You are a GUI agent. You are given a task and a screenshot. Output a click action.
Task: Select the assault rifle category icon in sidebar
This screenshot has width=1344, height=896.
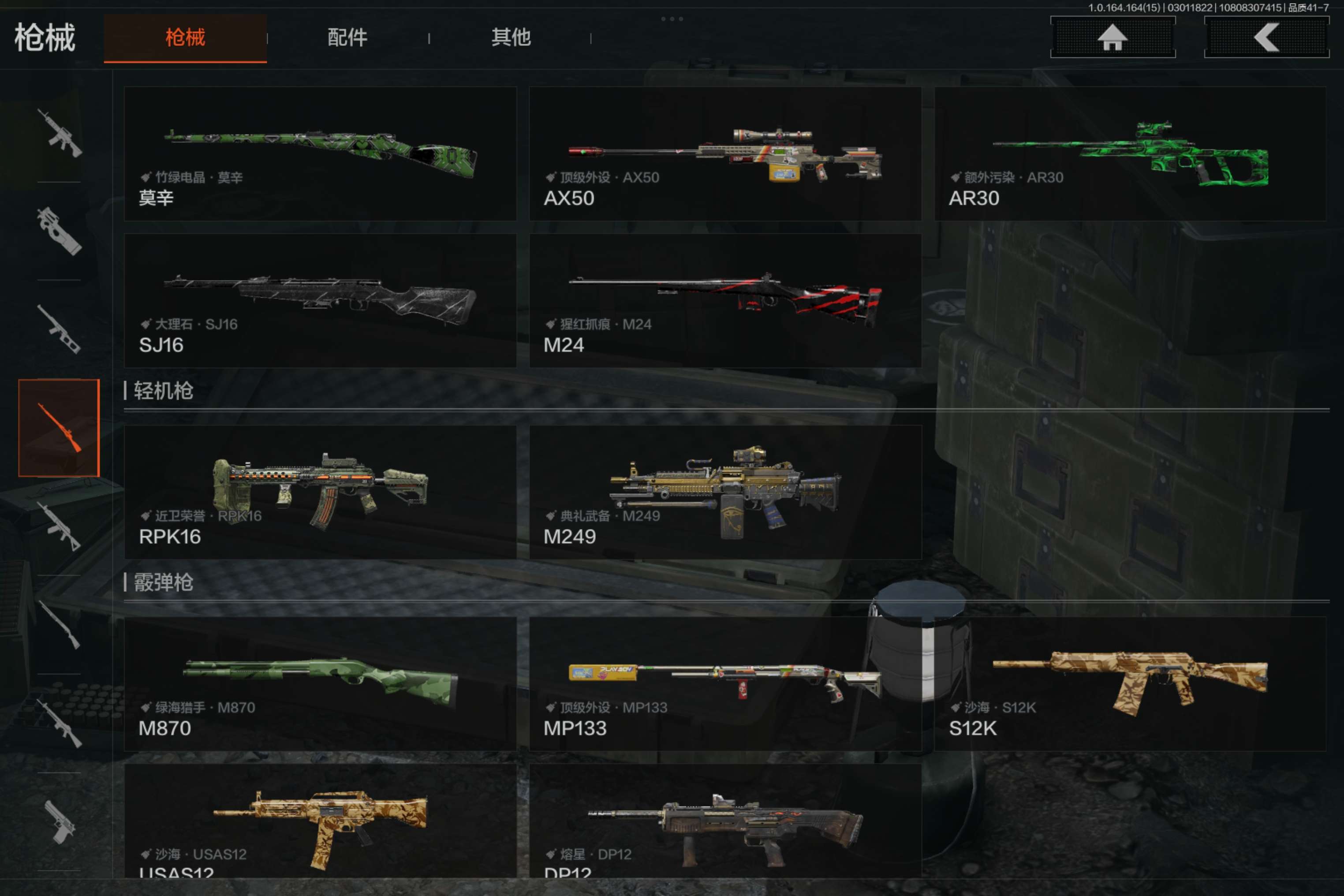(60, 133)
